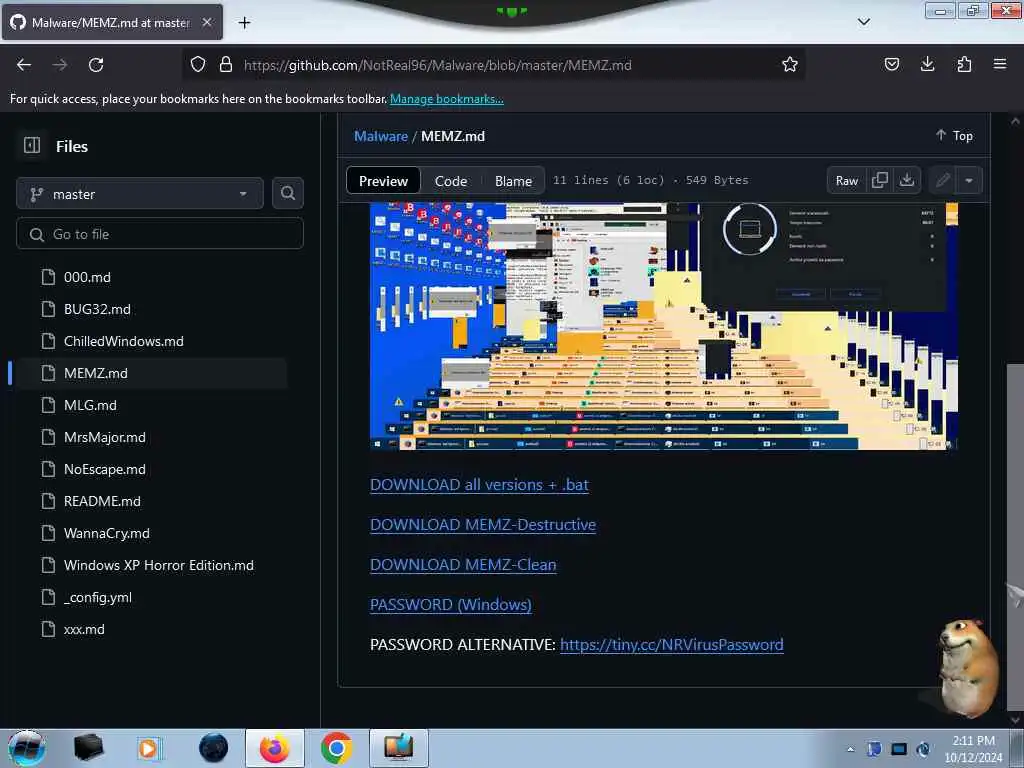View site info via the padlock icon
The image size is (1024, 768).
(x=226, y=65)
